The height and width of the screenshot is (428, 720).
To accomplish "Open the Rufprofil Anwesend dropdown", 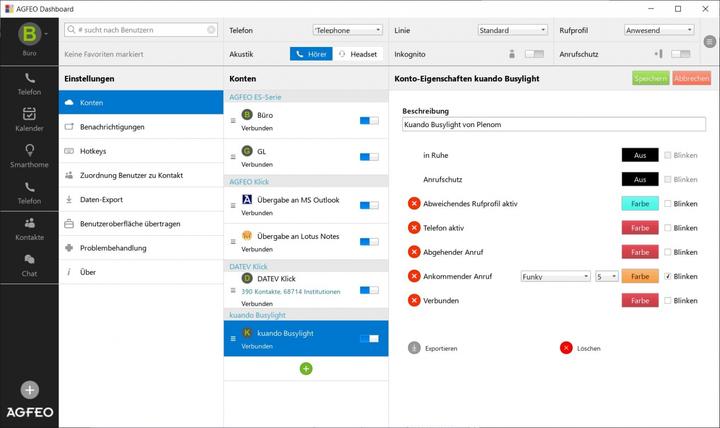I will [659, 30].
